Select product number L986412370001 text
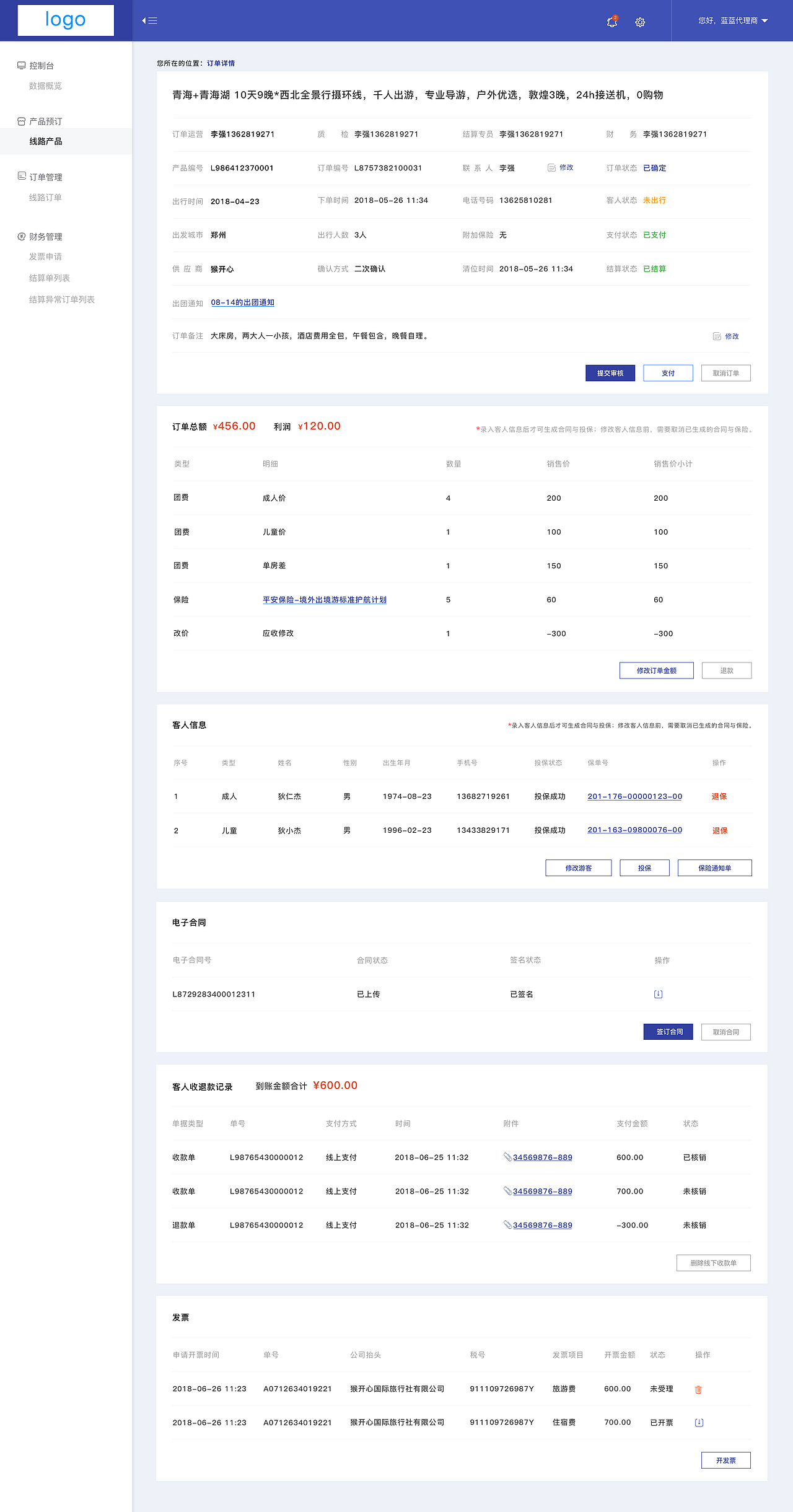 242,168
